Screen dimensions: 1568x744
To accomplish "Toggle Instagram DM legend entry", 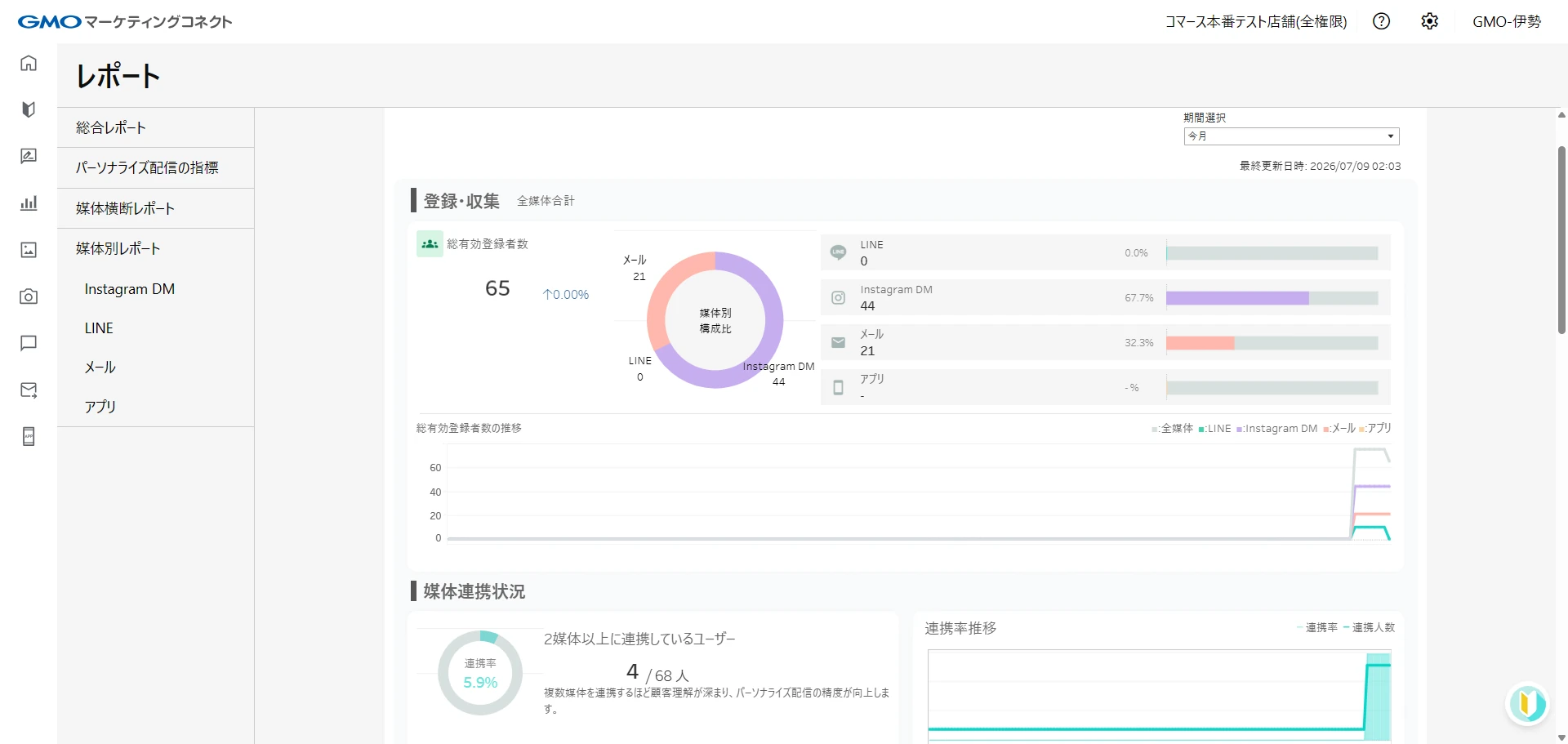I will pos(1277,429).
